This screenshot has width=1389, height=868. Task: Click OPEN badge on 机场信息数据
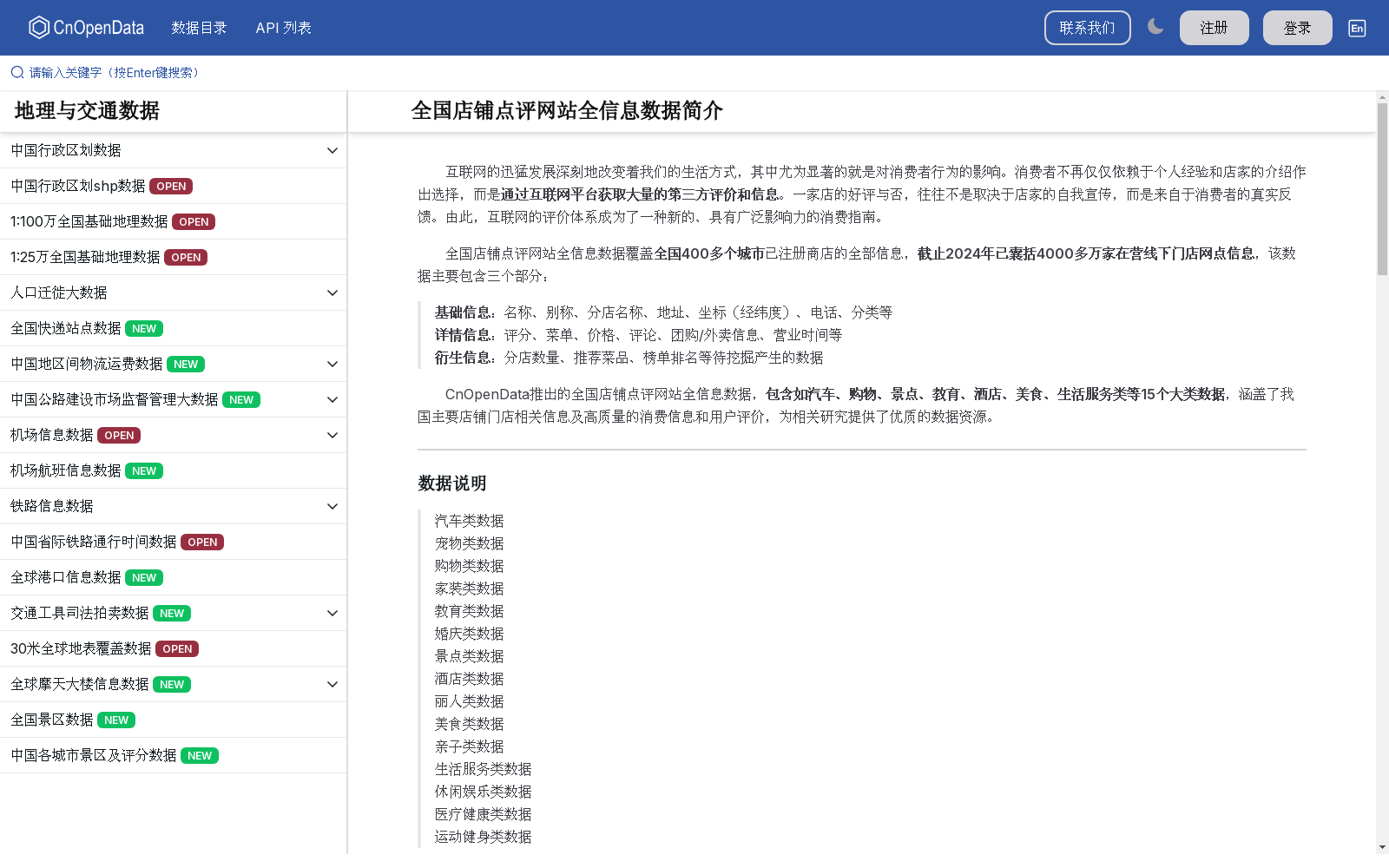pos(119,436)
